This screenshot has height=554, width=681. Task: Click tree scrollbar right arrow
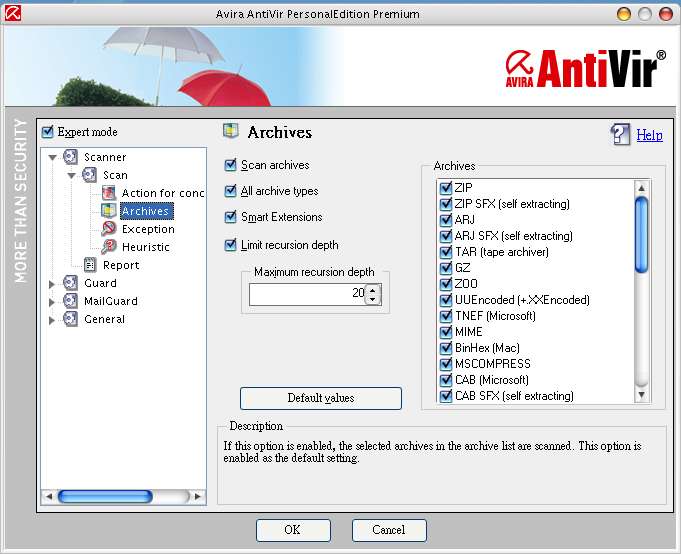(x=198, y=496)
